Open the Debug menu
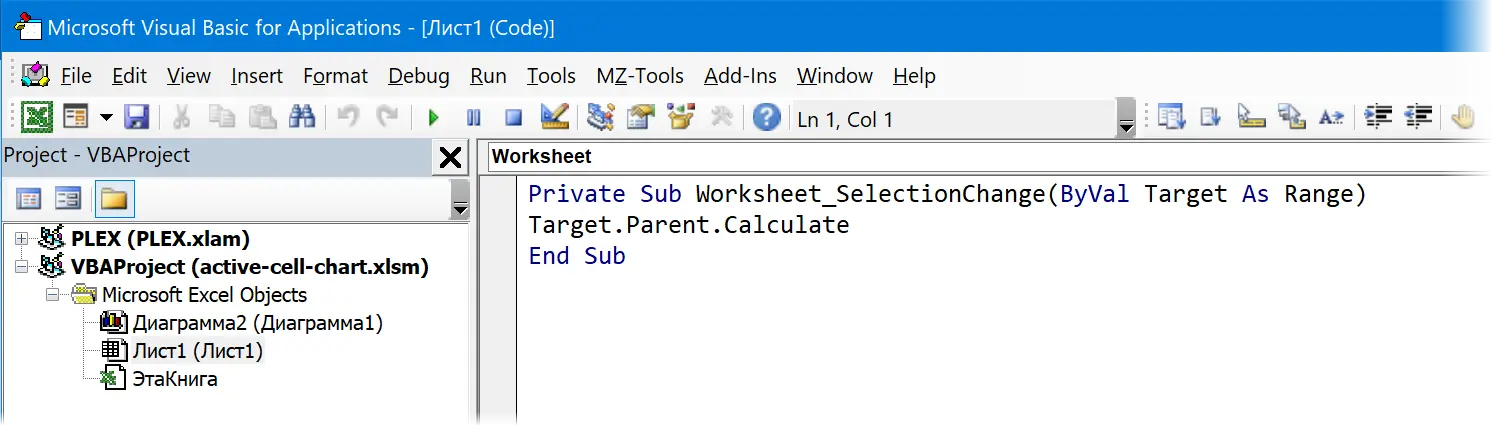The height and width of the screenshot is (426, 1493). [x=419, y=76]
